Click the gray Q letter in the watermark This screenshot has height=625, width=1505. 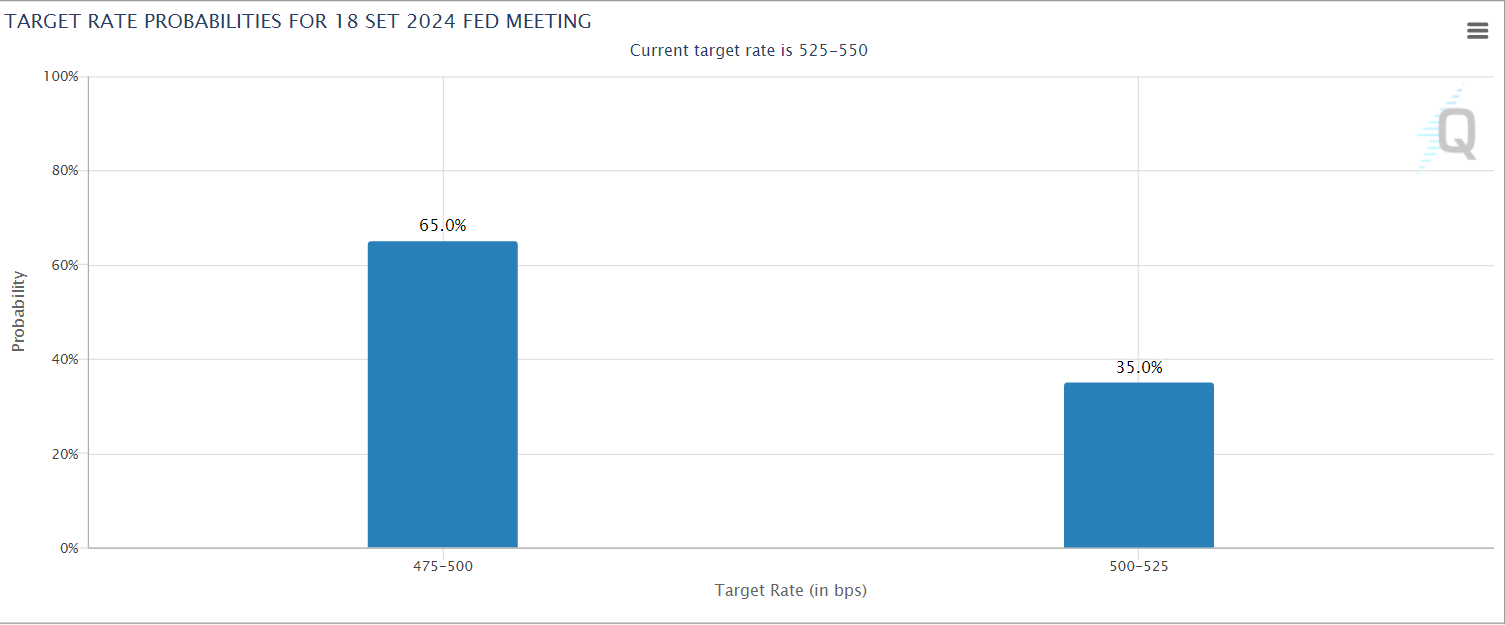[1458, 134]
